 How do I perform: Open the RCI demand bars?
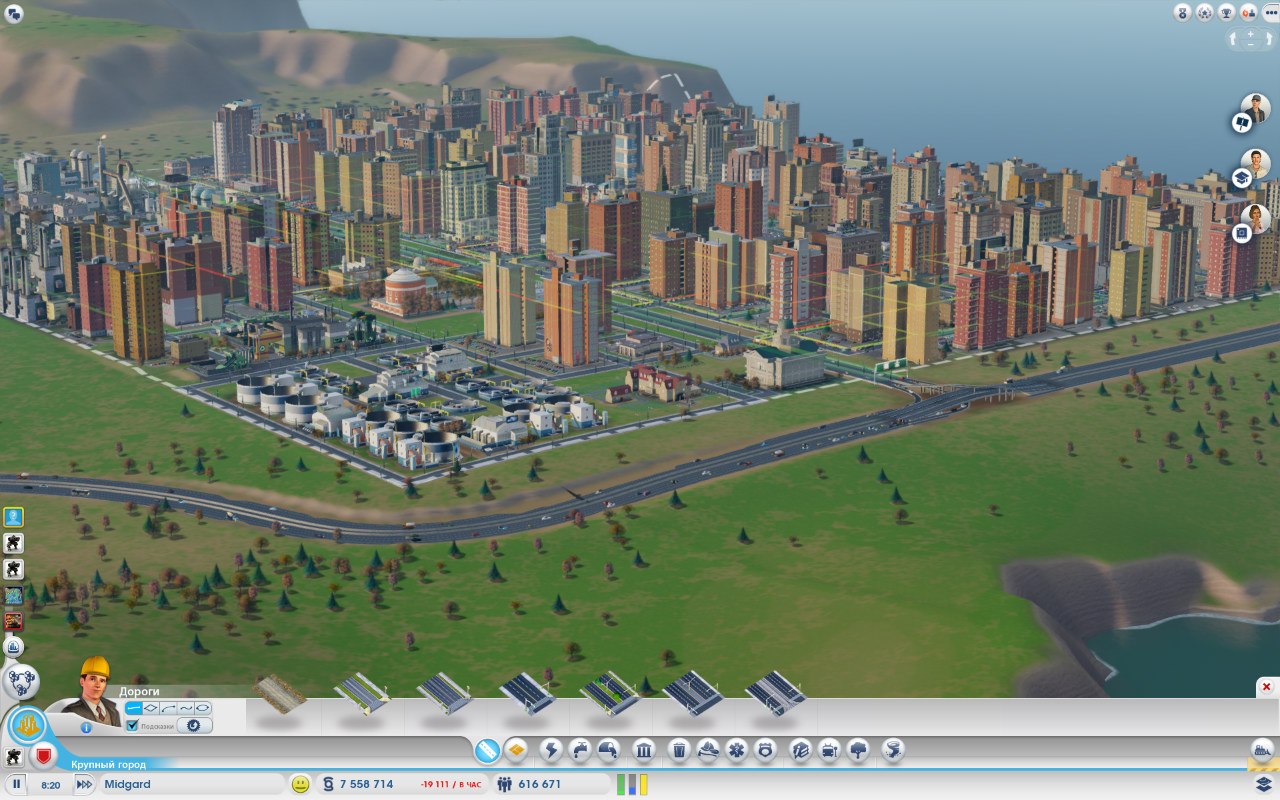pos(632,784)
